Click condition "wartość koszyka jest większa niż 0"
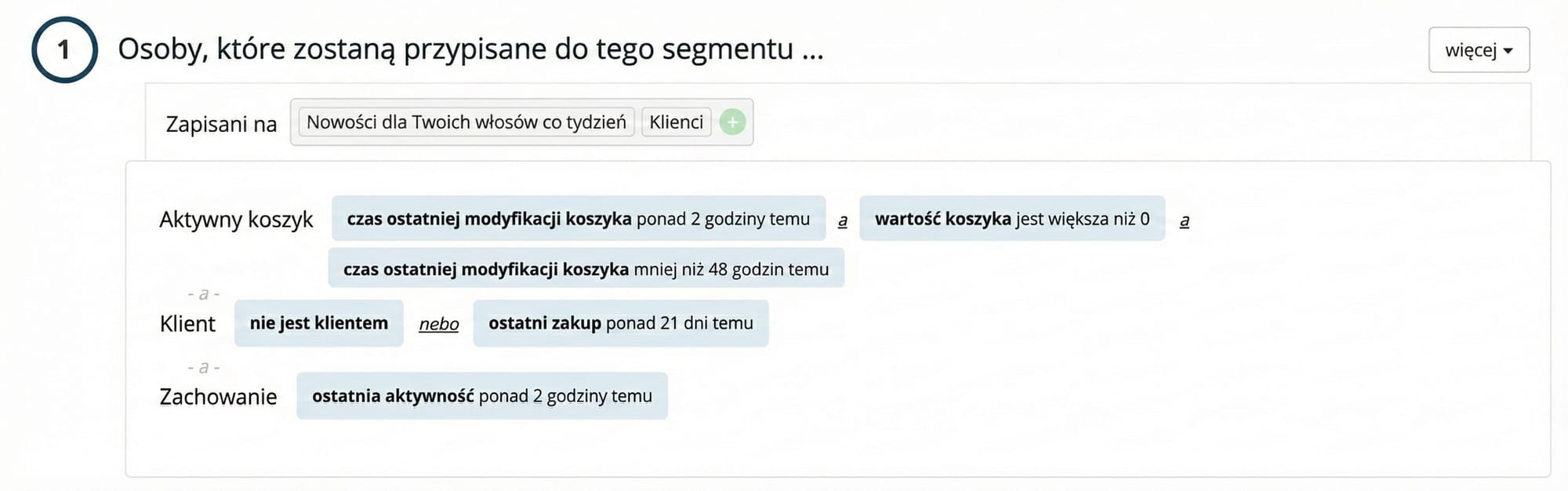The image size is (1568, 491). click(x=1011, y=219)
